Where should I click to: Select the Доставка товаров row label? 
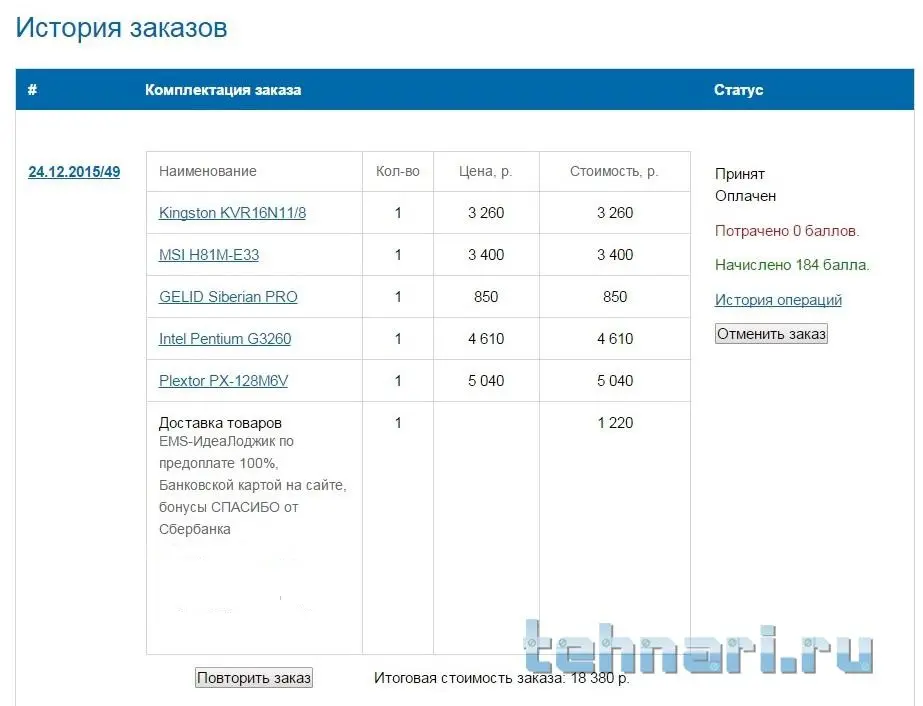pyautogui.click(x=220, y=423)
